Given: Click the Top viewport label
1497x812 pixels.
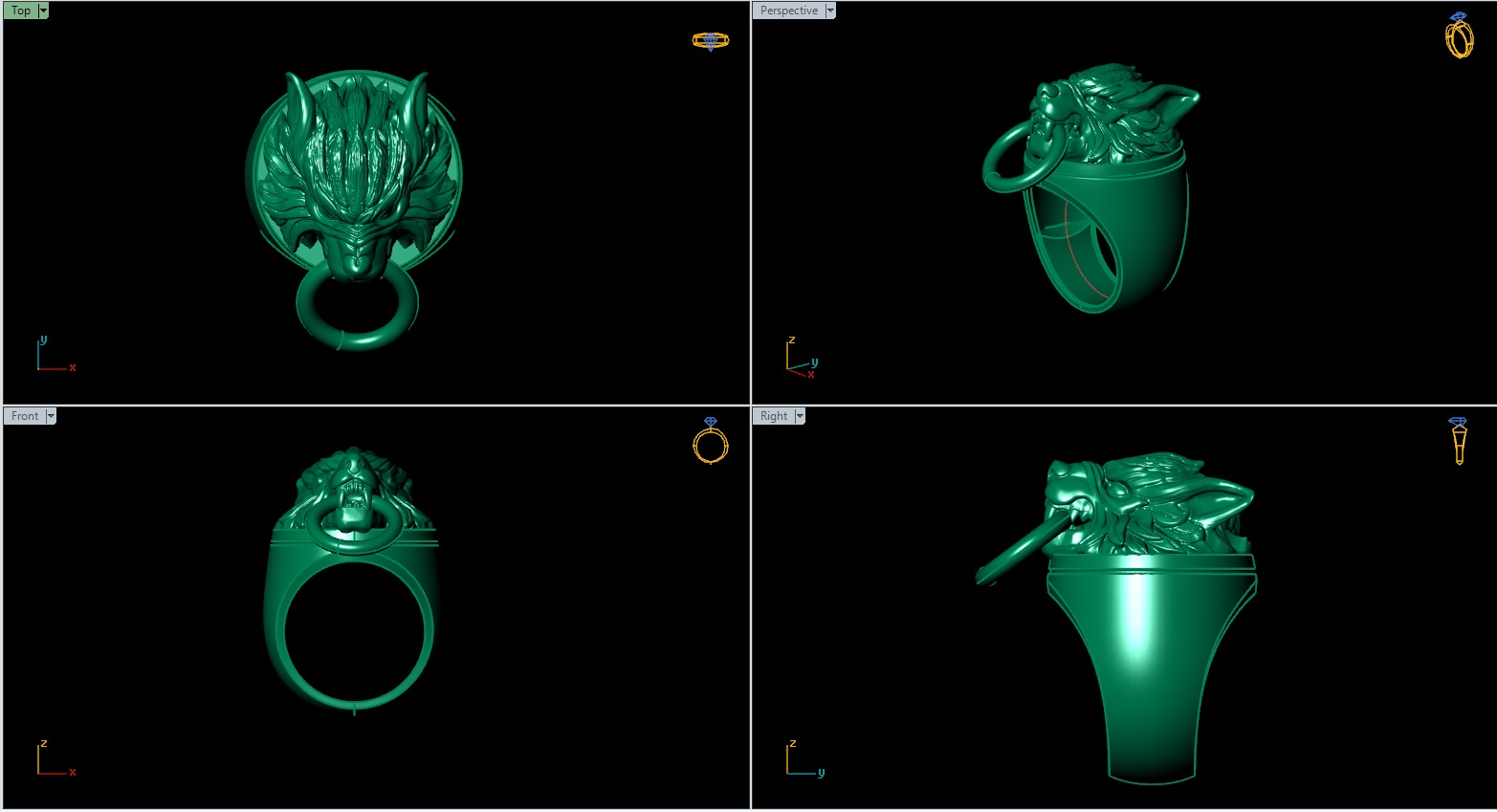Looking at the screenshot, I should point(20,11).
